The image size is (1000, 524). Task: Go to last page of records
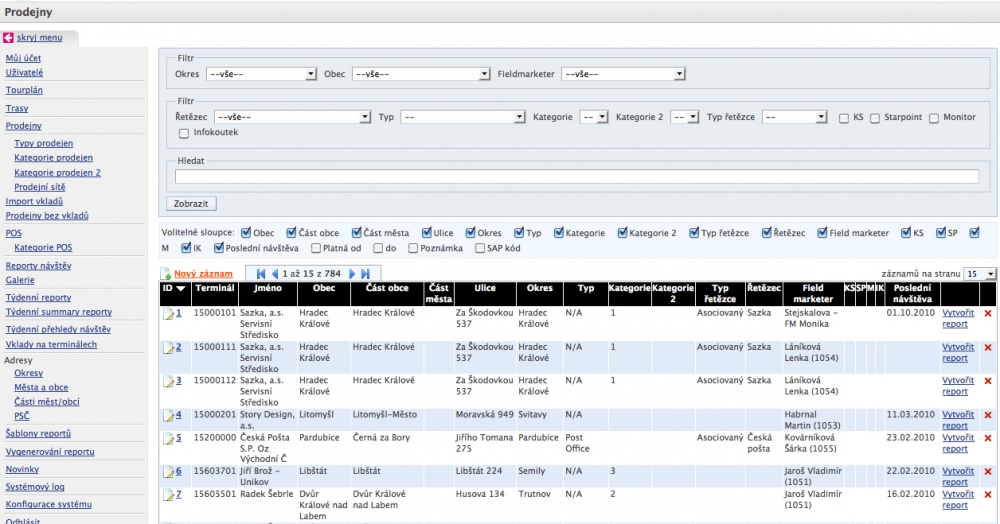365,274
